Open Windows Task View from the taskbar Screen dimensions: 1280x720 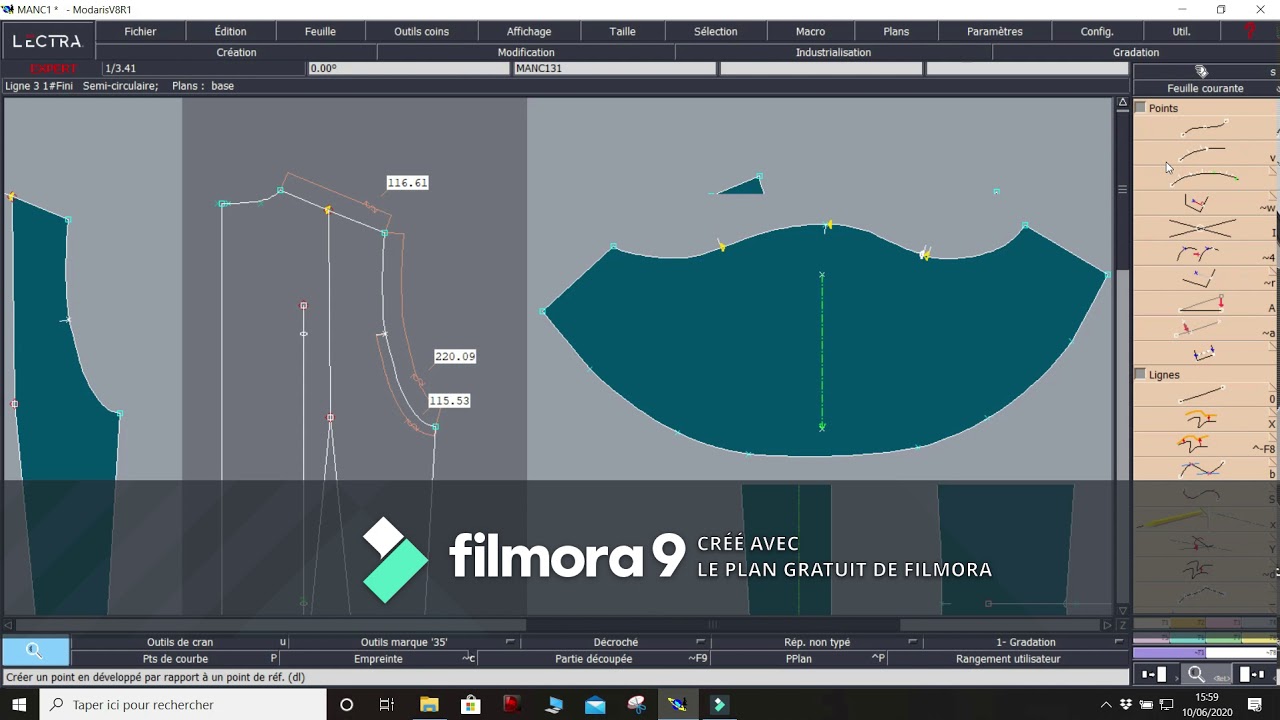[x=387, y=705]
